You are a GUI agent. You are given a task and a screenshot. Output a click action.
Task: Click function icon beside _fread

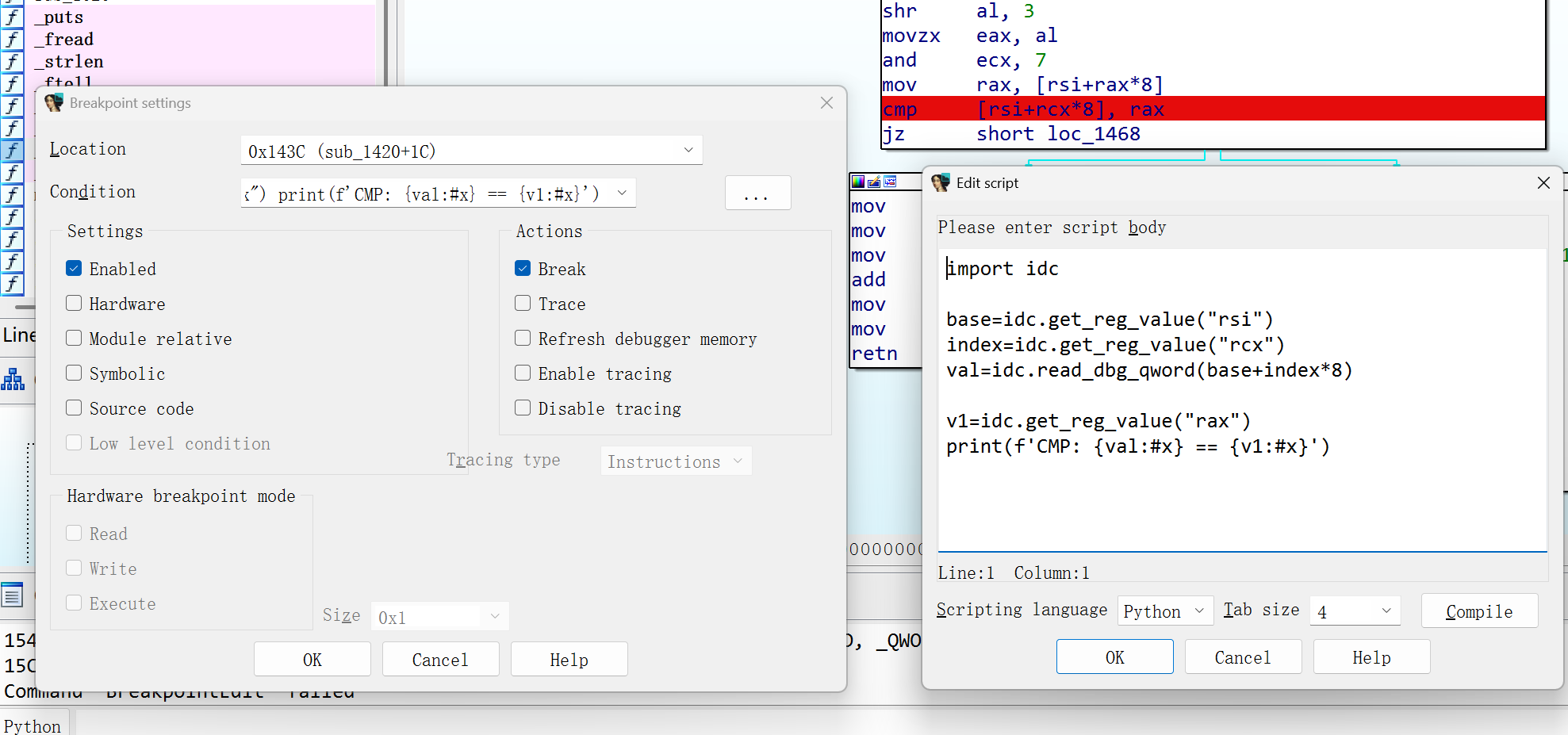coord(12,39)
